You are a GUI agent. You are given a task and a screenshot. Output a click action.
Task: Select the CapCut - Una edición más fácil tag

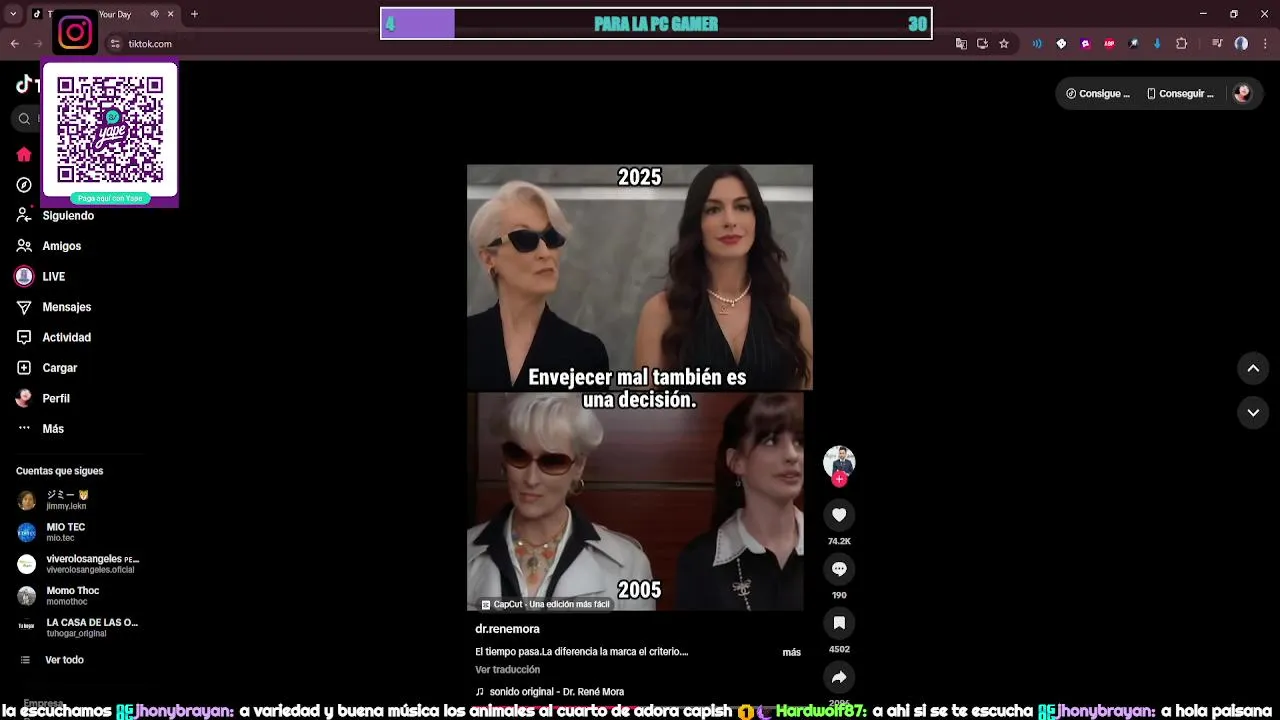click(545, 604)
